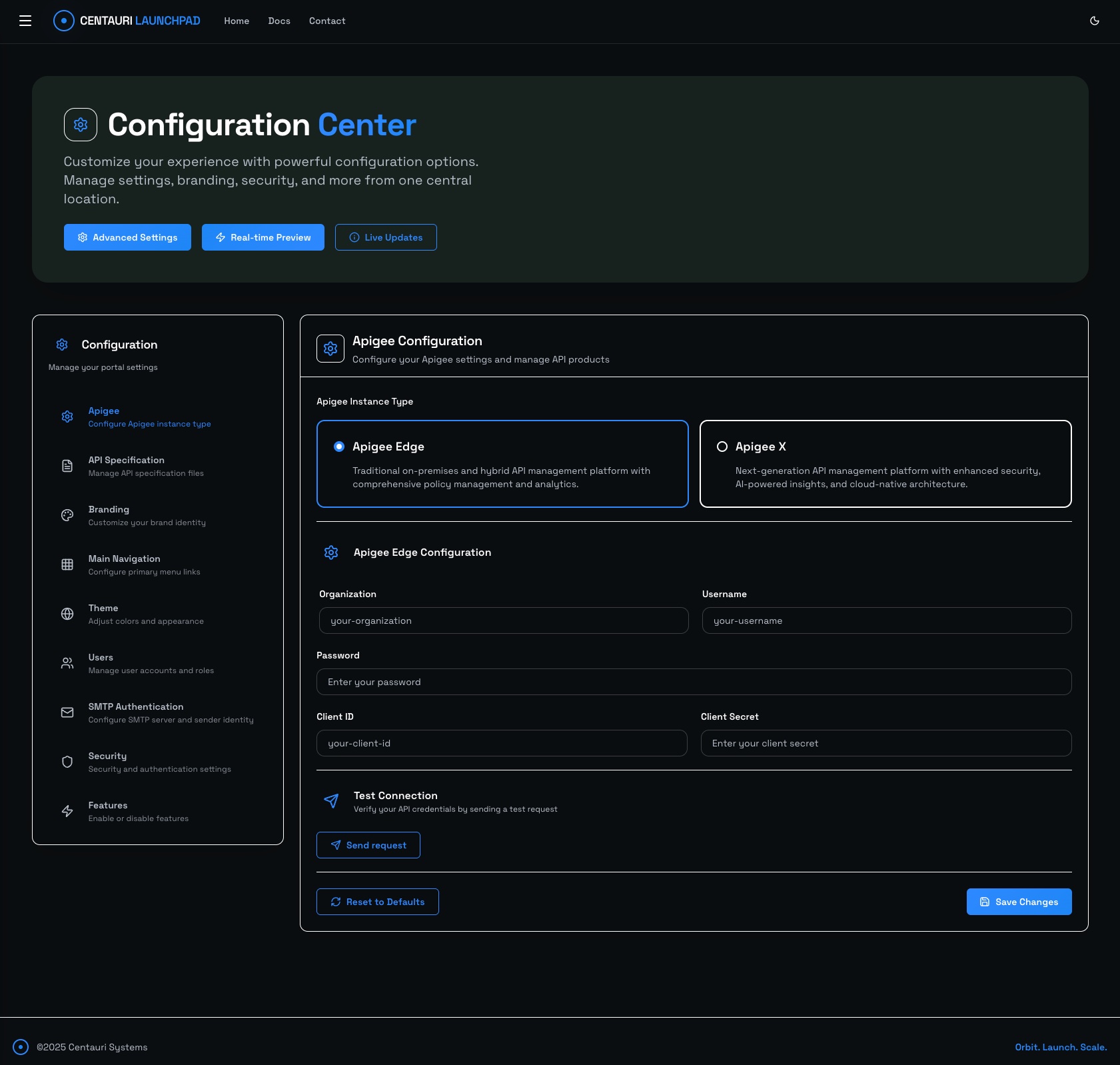Click the Real-time Preview button

pos(263,237)
